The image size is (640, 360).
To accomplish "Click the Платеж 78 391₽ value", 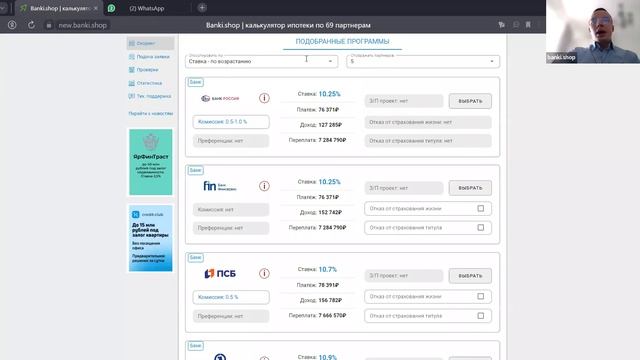I will pyautogui.click(x=329, y=285).
